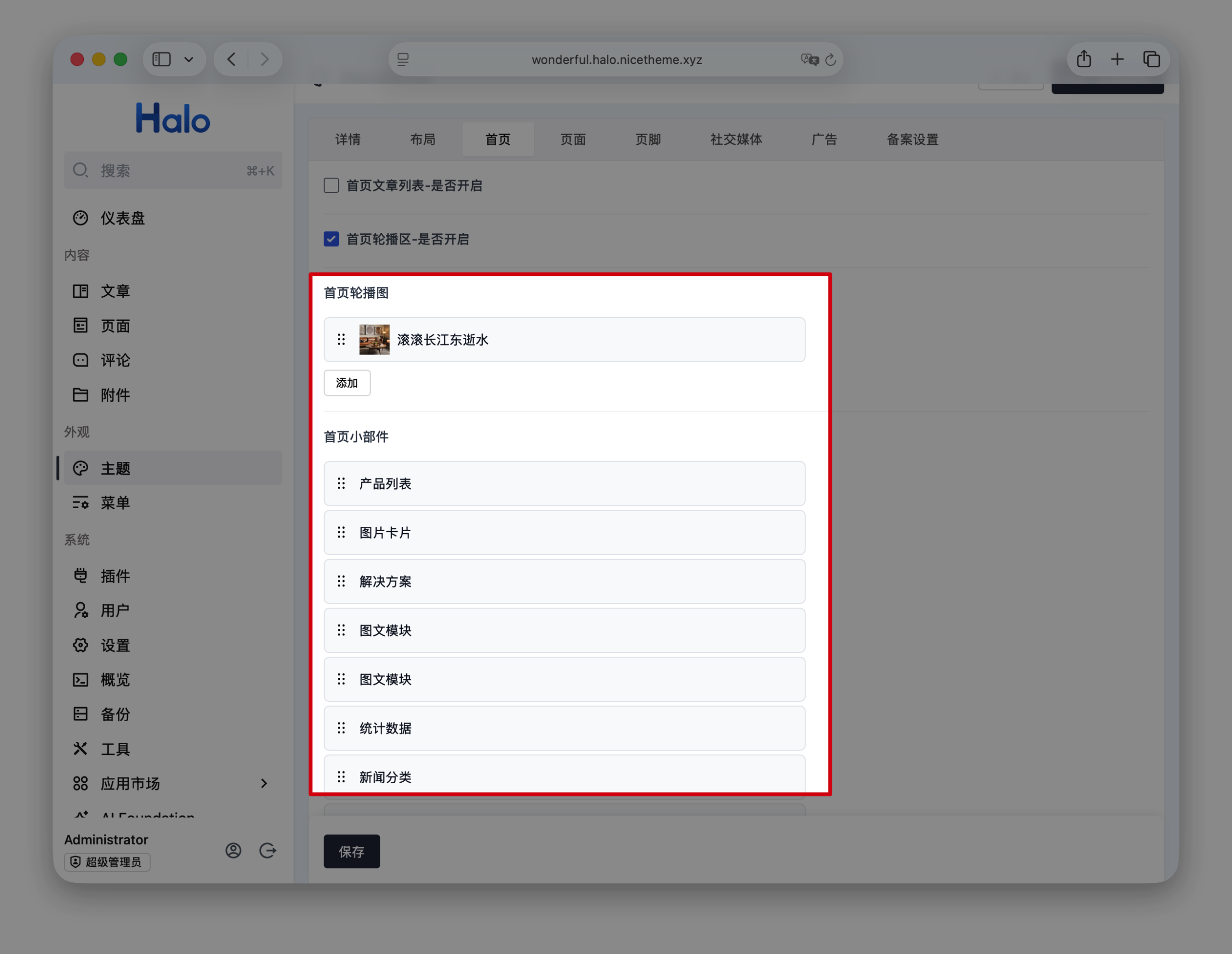Click the logout icon at the sidebar bottom

268,850
